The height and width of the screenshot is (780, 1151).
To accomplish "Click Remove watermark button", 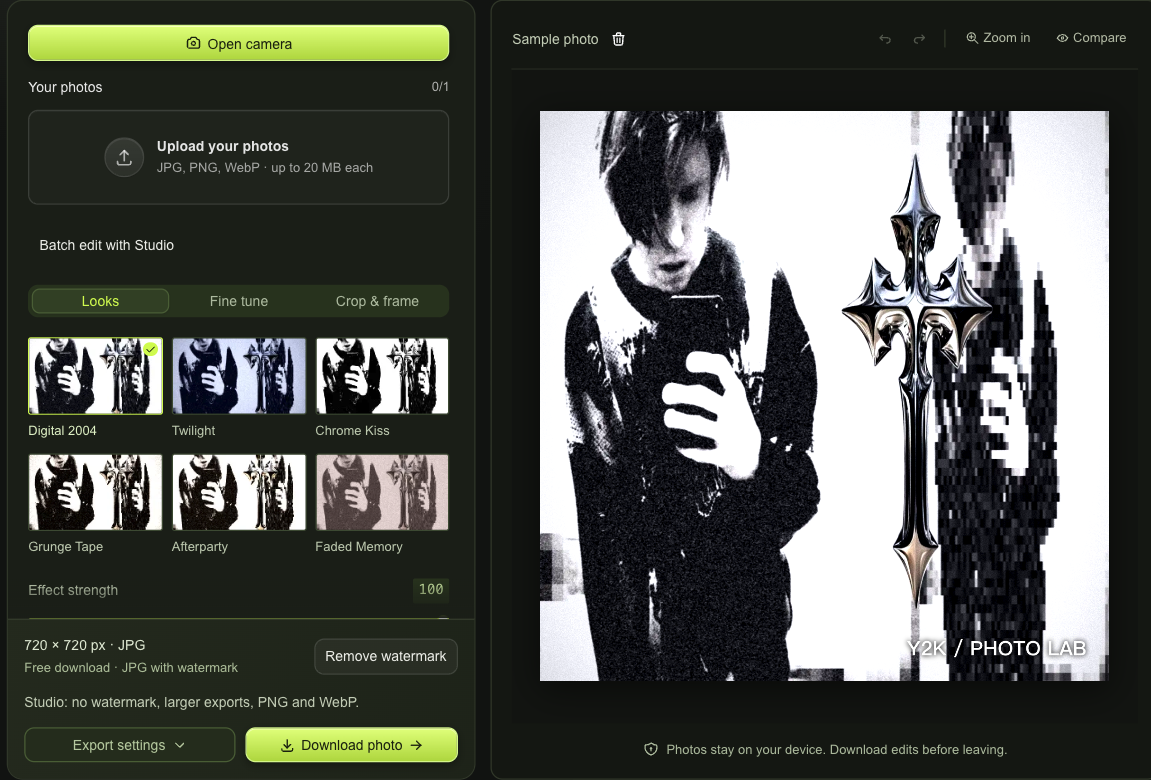I will tap(385, 657).
